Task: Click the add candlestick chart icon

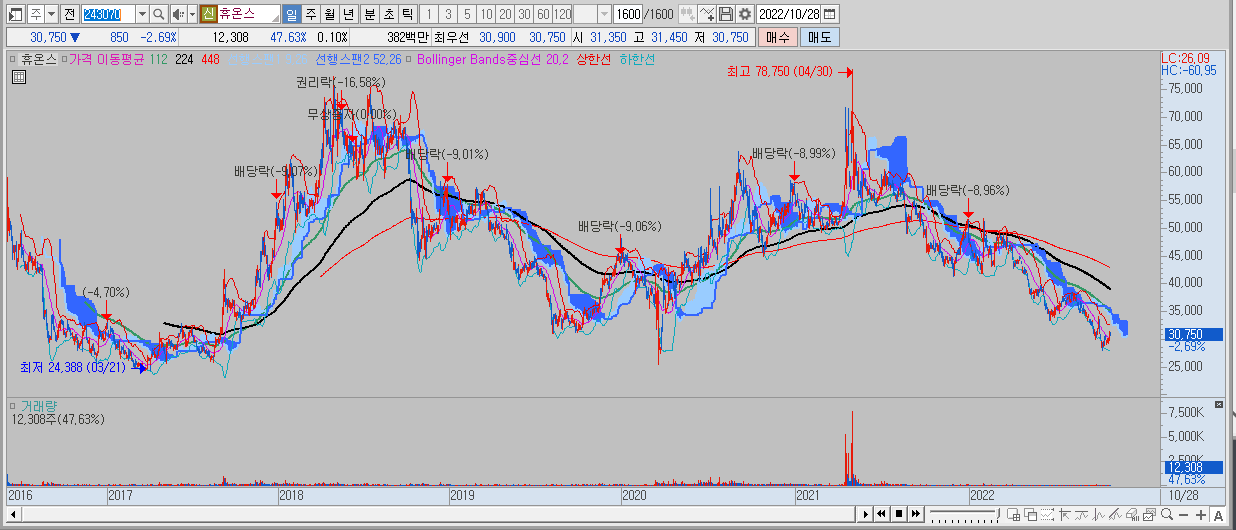Action: 687,14
